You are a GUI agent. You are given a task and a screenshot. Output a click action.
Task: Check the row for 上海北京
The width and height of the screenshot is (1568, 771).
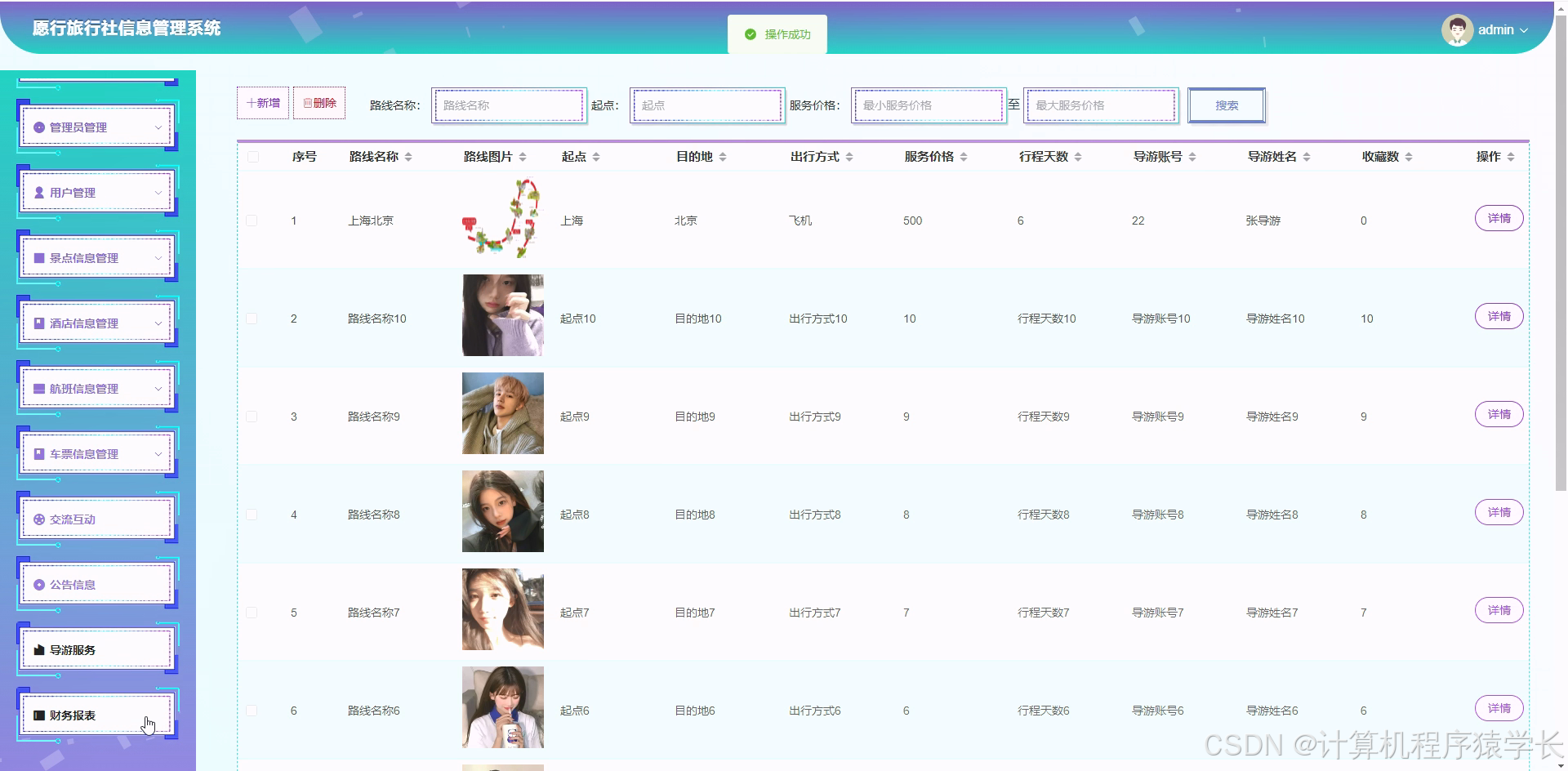point(252,221)
